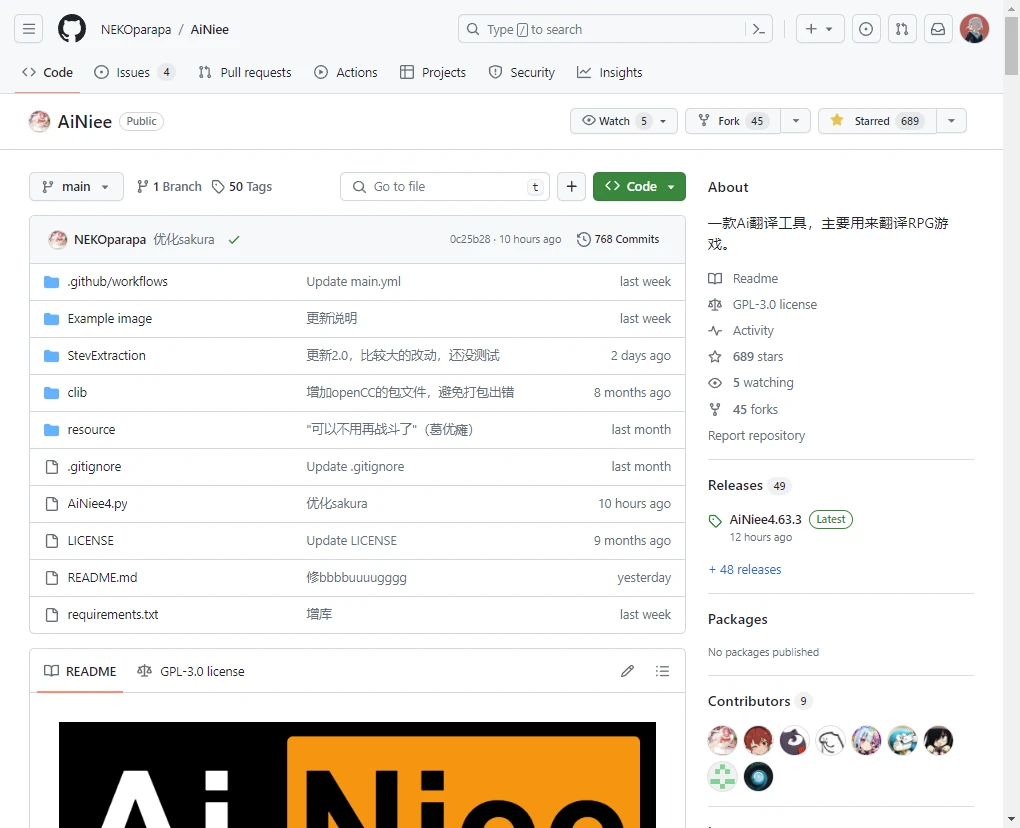Open the Insights tab
The image size is (1020, 828).
[x=610, y=72]
